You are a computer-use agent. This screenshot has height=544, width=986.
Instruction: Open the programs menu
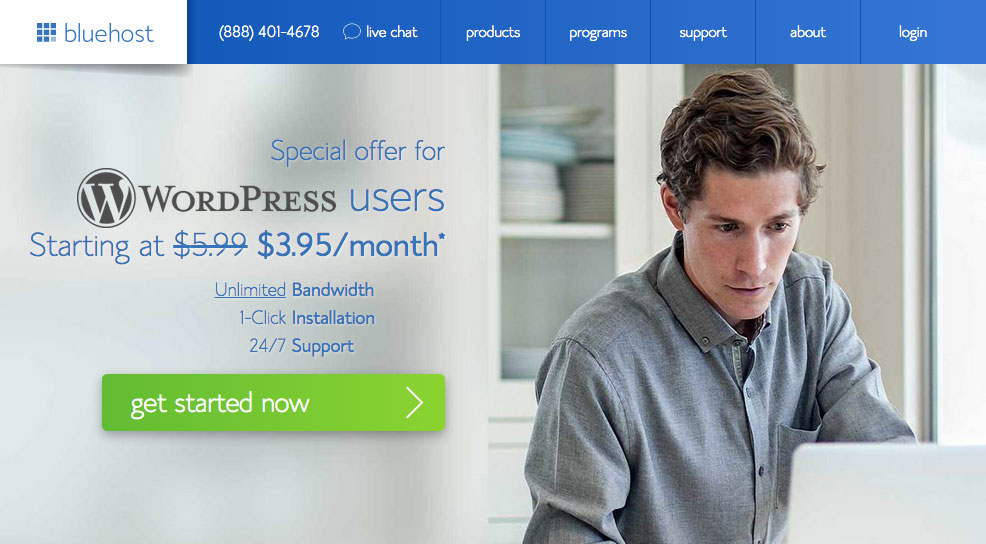pyautogui.click(x=598, y=32)
